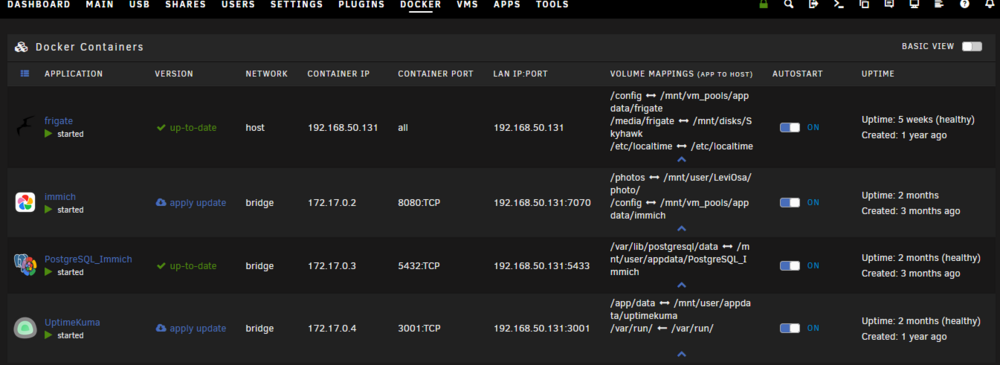Click the green checkmark in PostgreSQL_Immich row
This screenshot has width=1000, height=365.
[161, 265]
